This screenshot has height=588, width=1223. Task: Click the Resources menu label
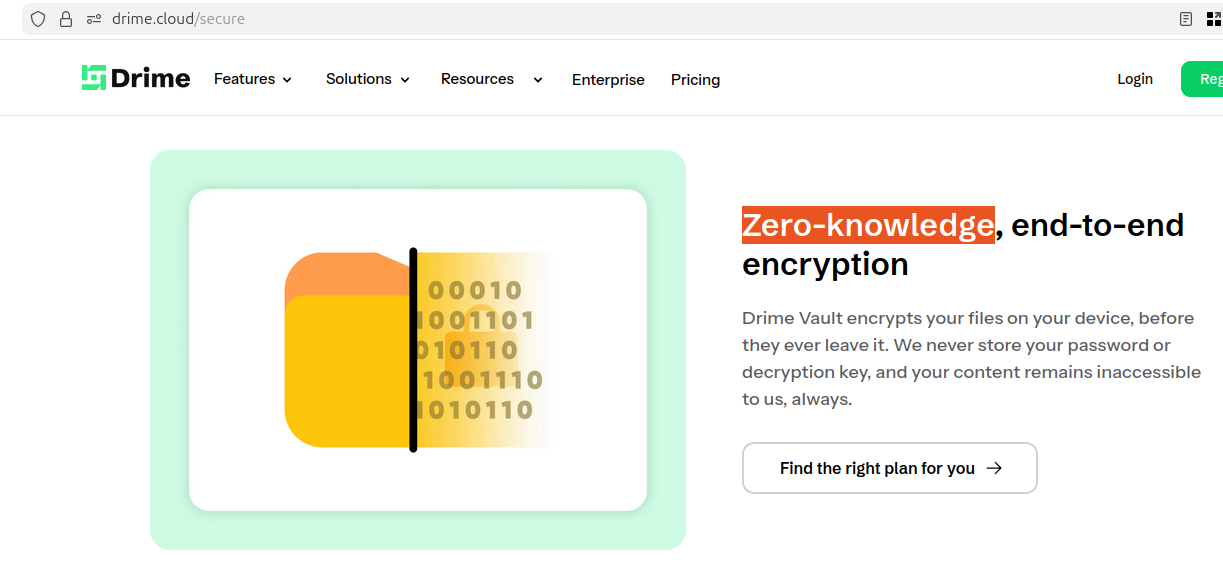[477, 79]
